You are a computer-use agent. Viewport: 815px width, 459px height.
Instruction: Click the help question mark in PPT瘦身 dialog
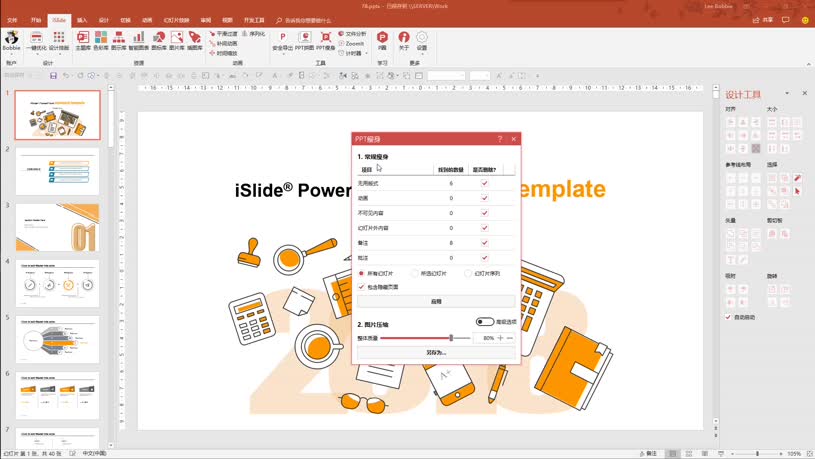pyautogui.click(x=499, y=139)
